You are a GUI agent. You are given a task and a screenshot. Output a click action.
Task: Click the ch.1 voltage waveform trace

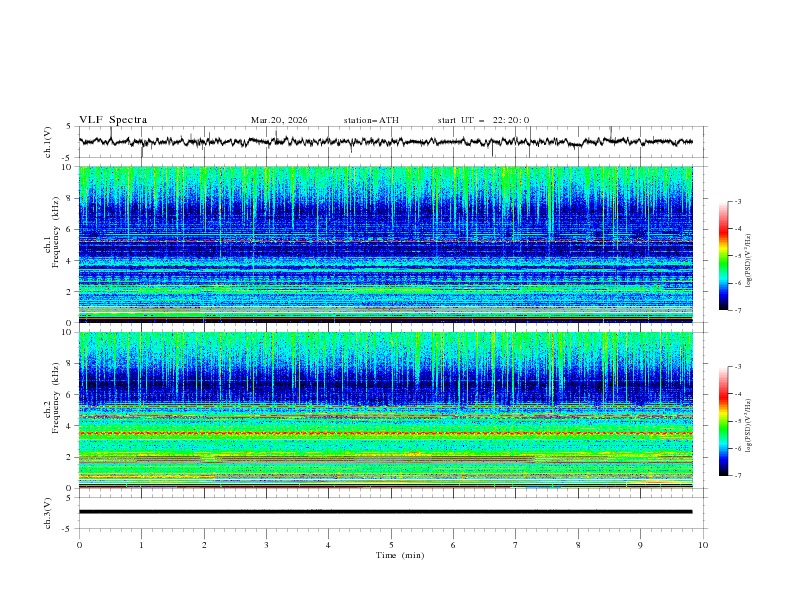point(385,142)
